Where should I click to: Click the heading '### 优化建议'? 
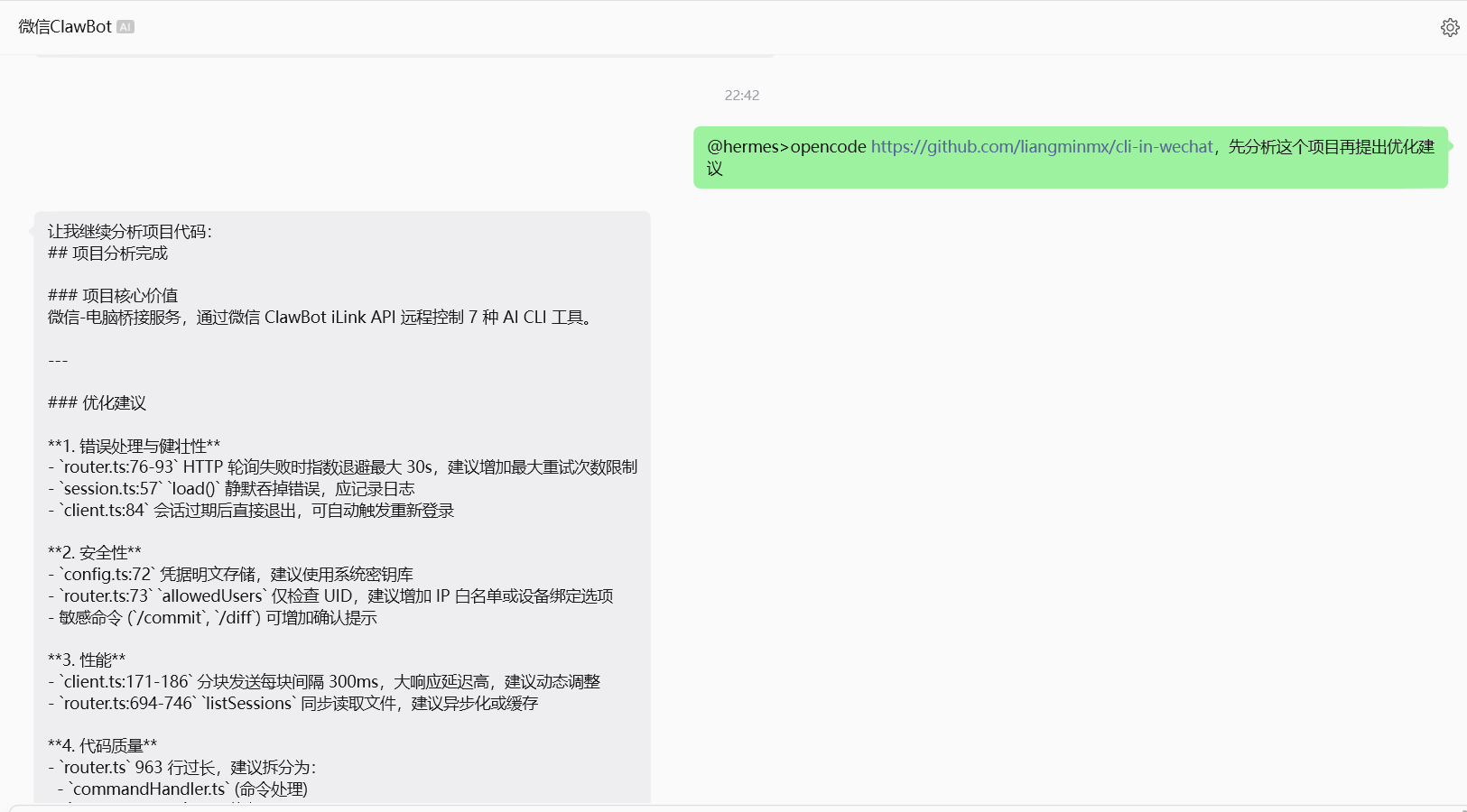[97, 403]
